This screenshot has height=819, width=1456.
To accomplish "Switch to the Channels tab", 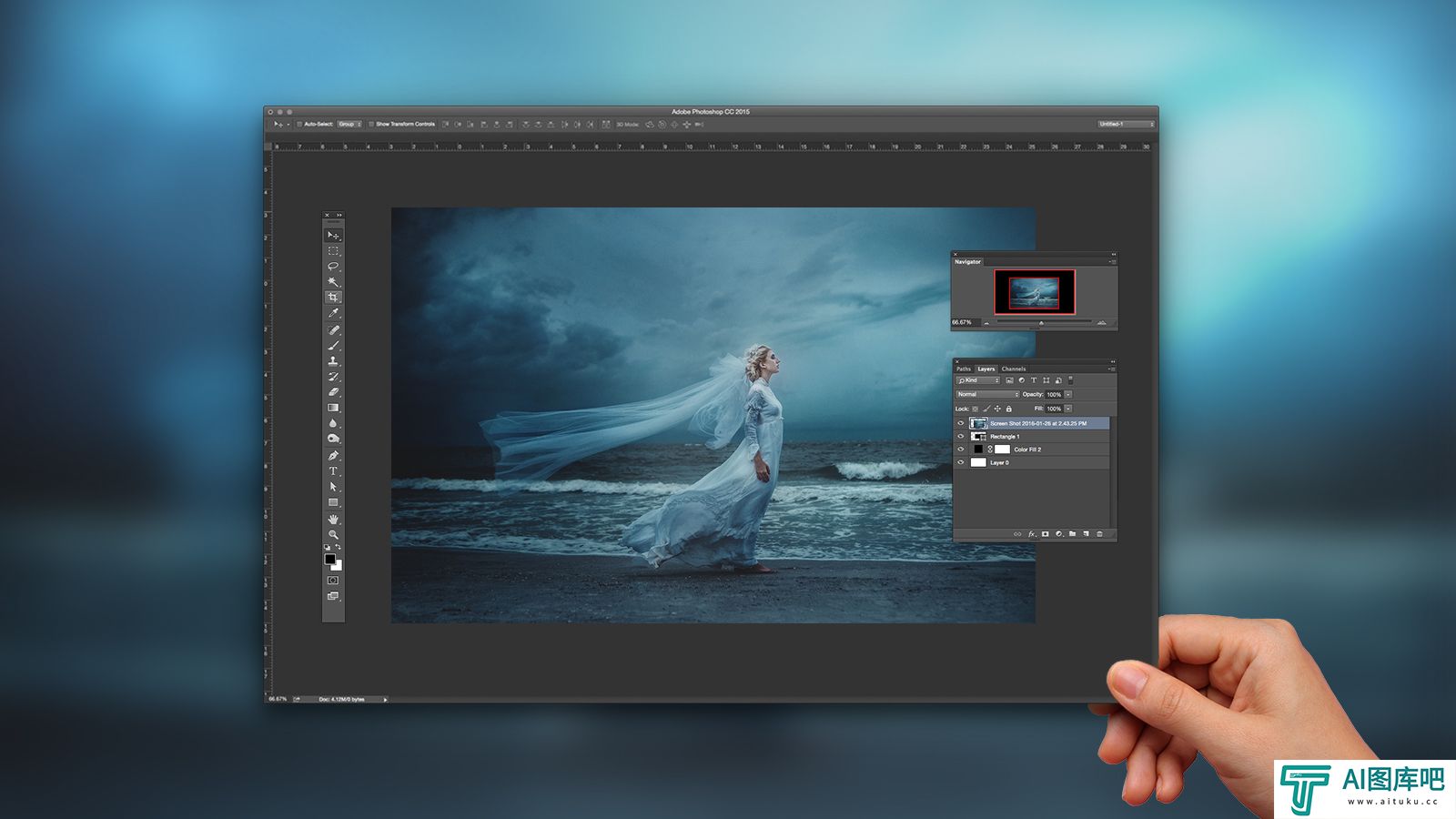I will pyautogui.click(x=1014, y=369).
